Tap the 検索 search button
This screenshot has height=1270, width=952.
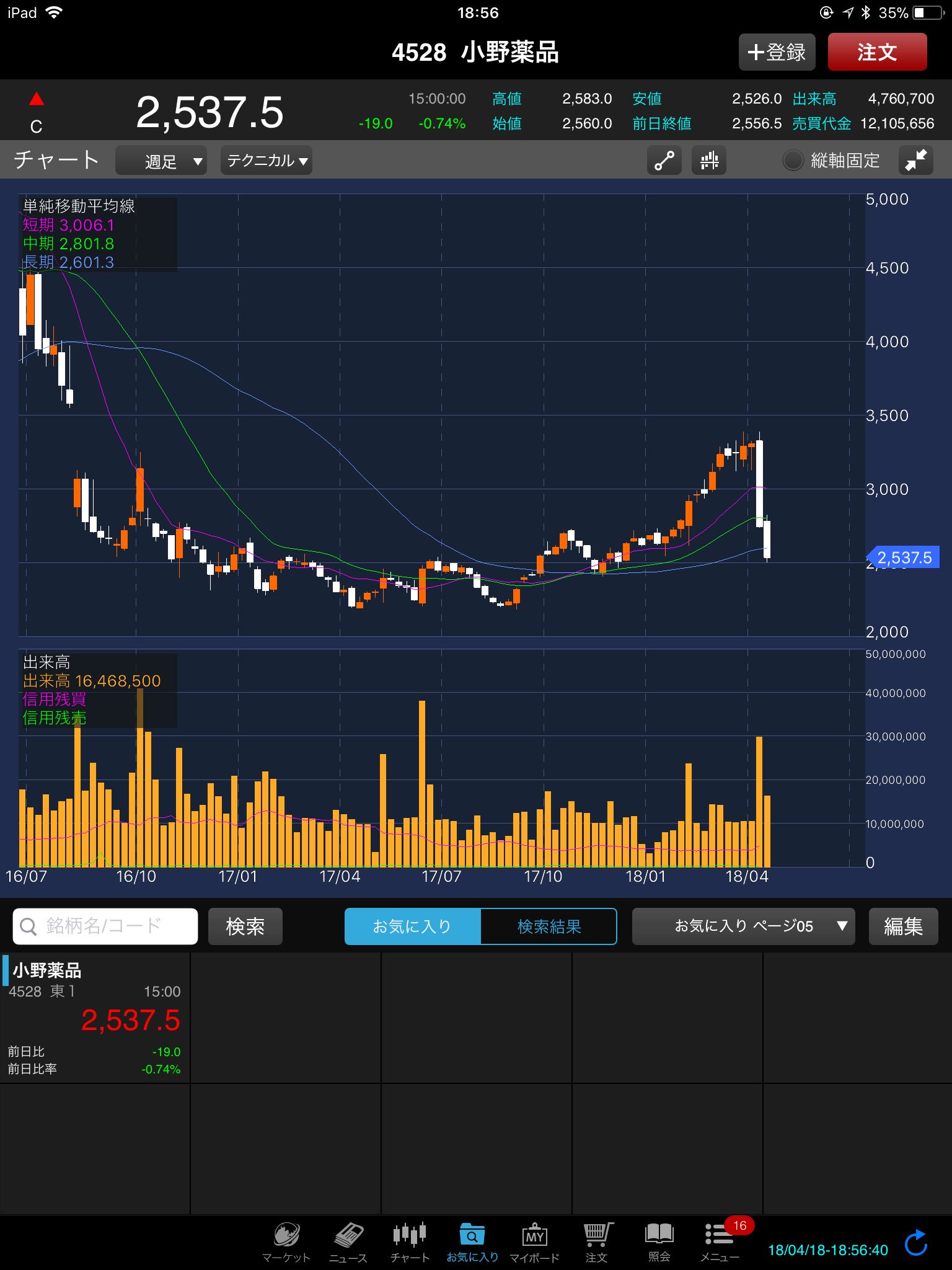(245, 926)
